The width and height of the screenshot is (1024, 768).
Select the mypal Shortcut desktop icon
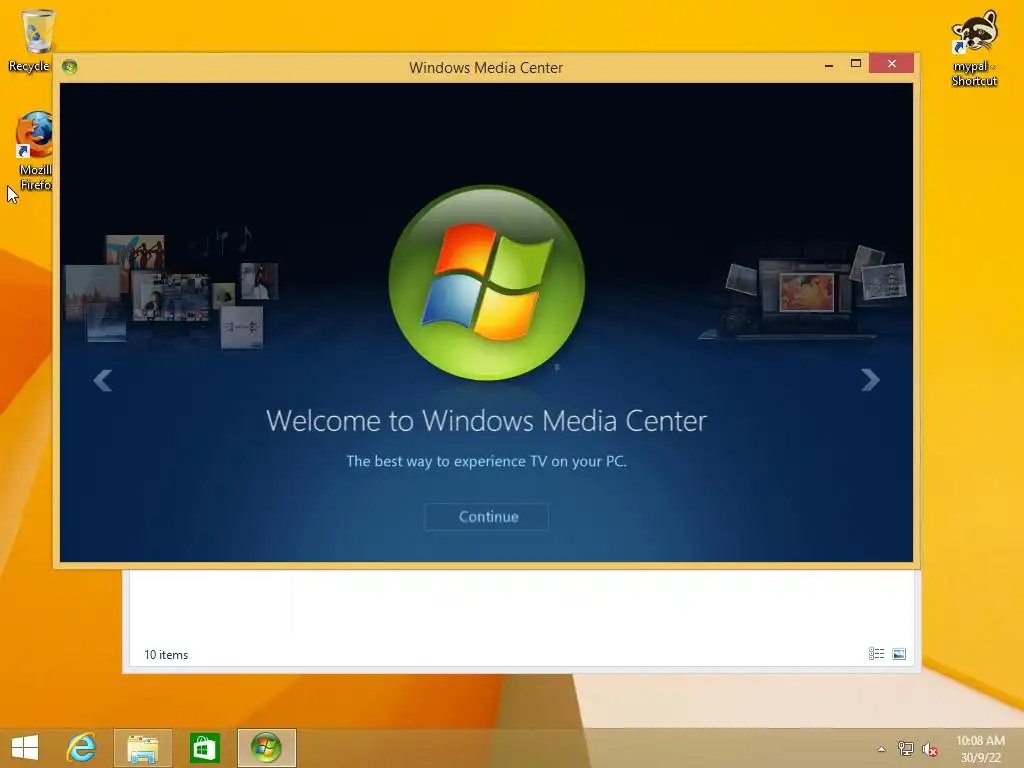tap(974, 48)
